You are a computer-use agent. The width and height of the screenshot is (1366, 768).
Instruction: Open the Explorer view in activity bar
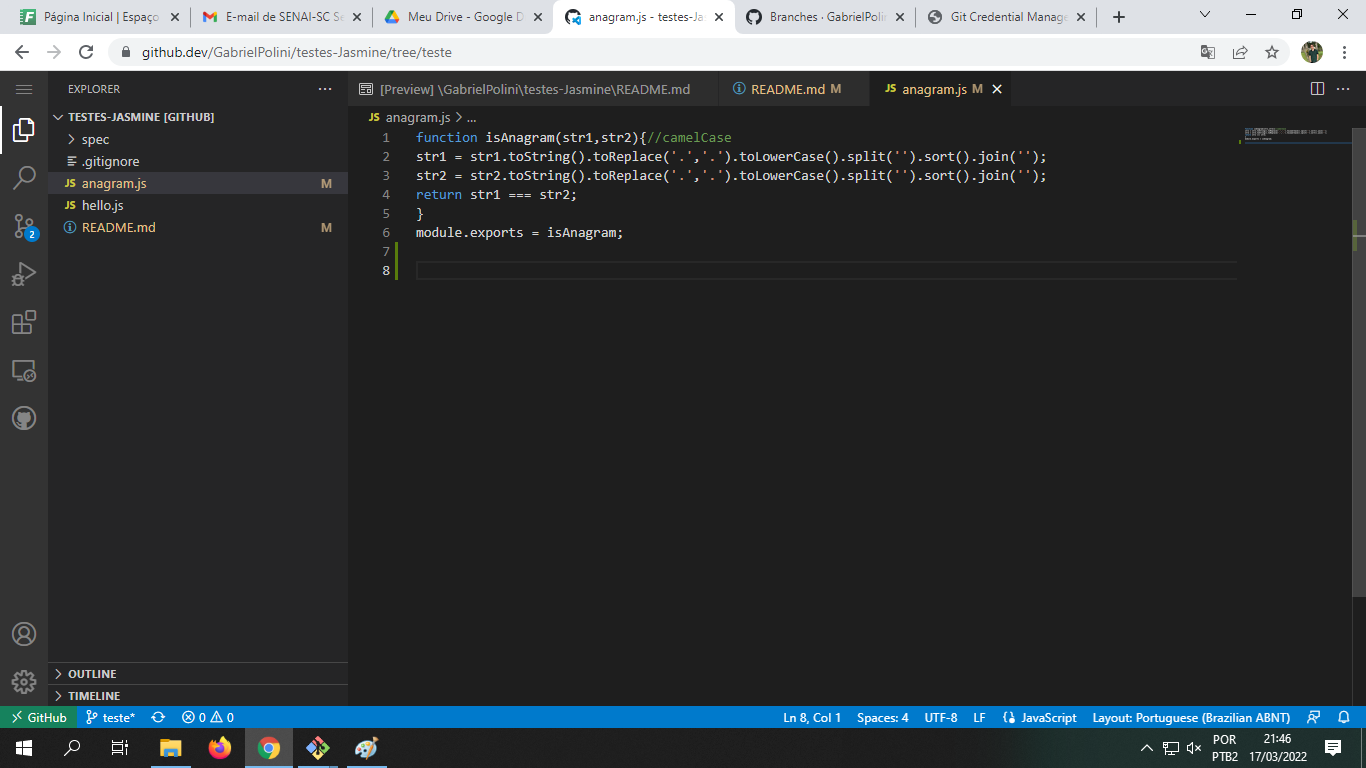(x=24, y=130)
